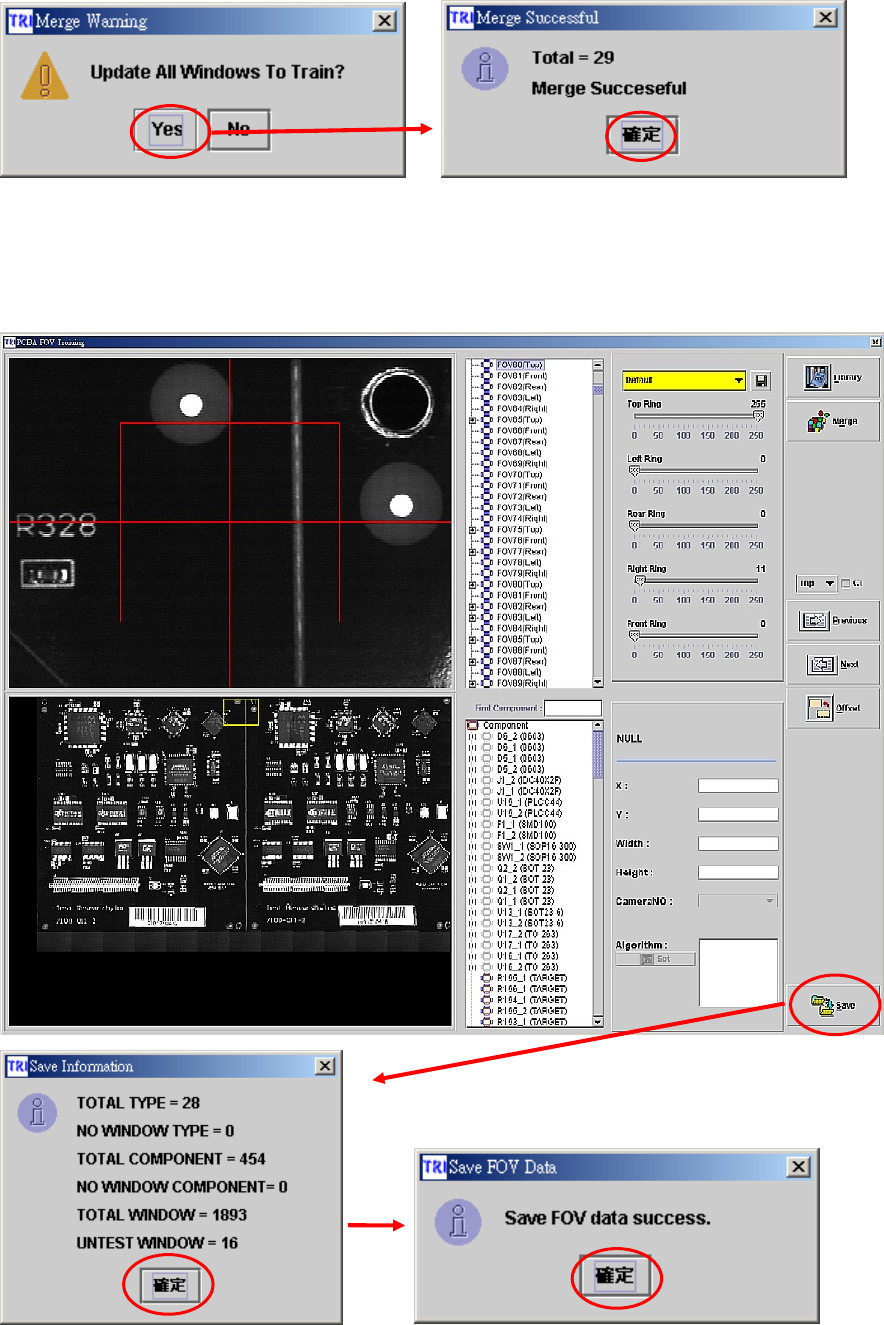884x1325 pixels.
Task: Adjust the Rear Ring slider
Action: [696, 524]
